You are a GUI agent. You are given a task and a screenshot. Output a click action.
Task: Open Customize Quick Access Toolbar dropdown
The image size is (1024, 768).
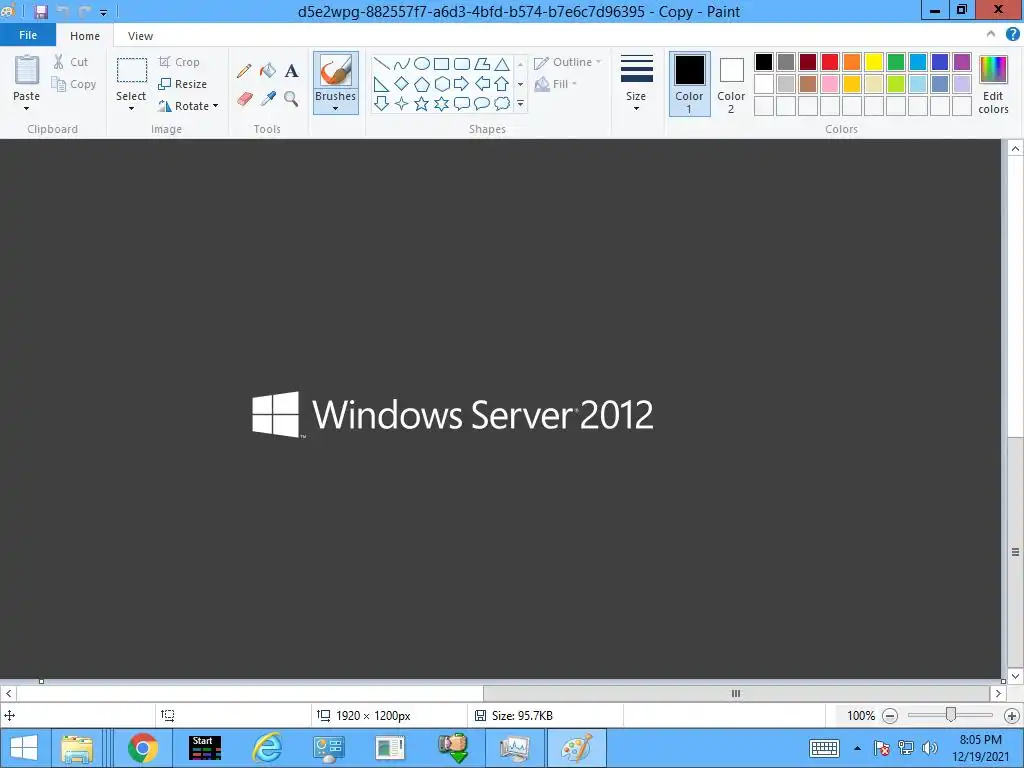(x=103, y=12)
